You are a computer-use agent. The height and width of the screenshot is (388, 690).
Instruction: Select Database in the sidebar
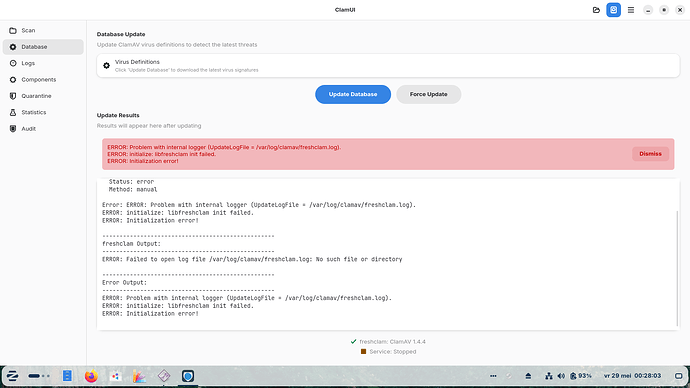pos(43,47)
